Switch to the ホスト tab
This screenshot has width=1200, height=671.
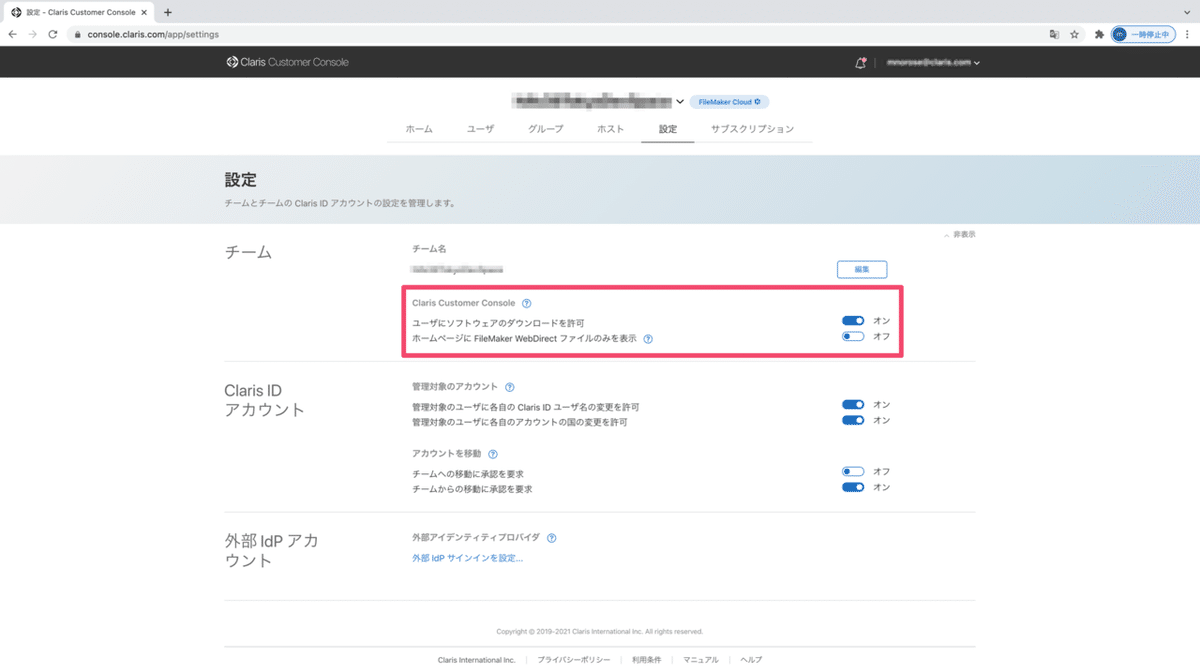pos(610,128)
